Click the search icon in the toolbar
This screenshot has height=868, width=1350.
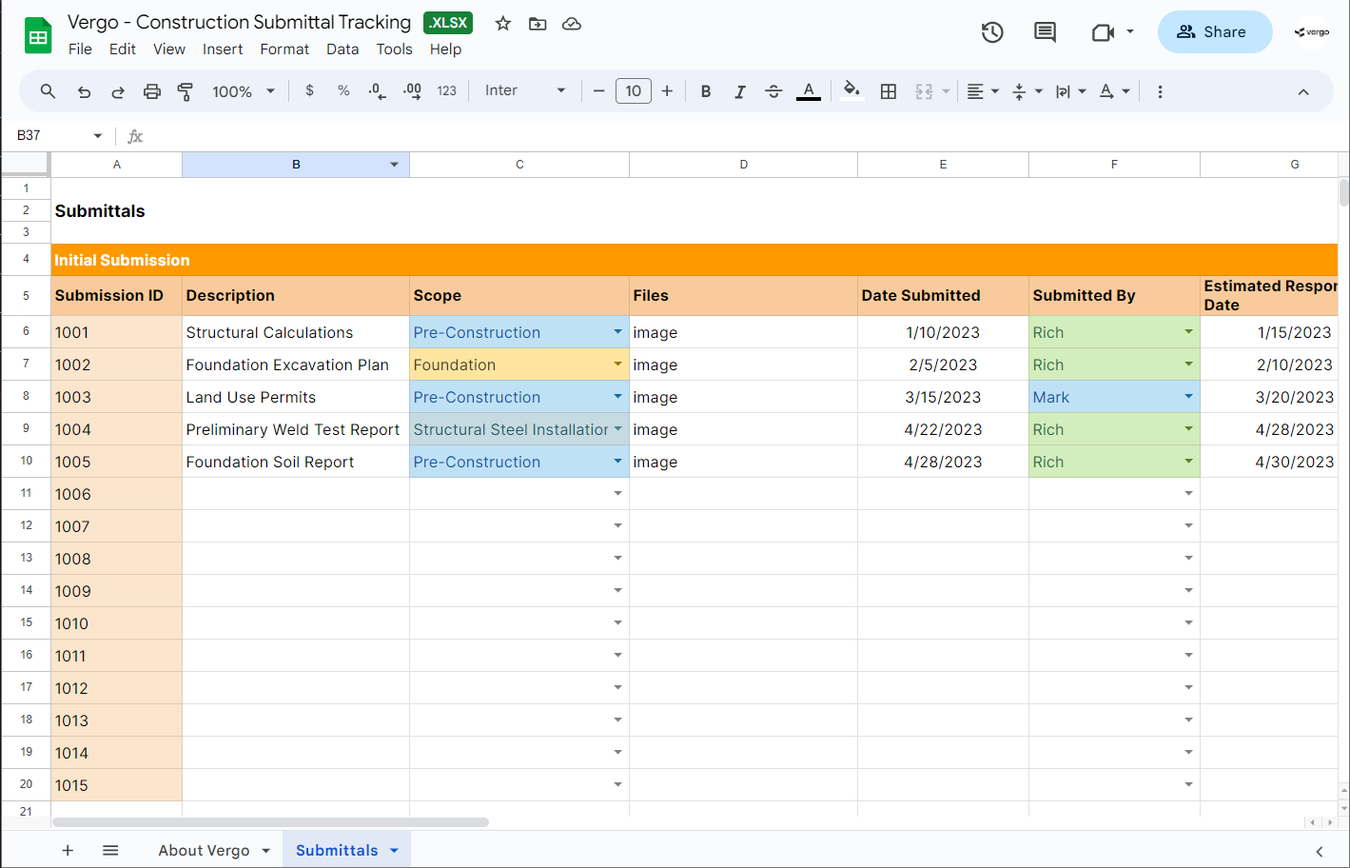[x=47, y=91]
